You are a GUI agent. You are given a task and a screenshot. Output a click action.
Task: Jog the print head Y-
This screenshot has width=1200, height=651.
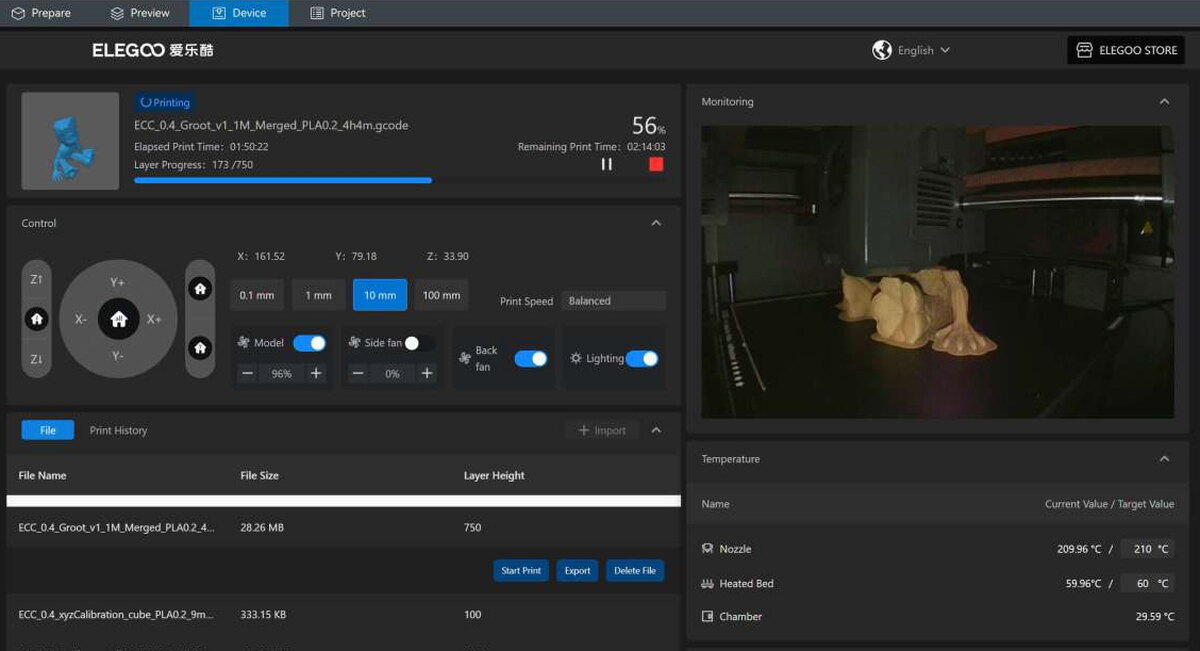(x=118, y=356)
